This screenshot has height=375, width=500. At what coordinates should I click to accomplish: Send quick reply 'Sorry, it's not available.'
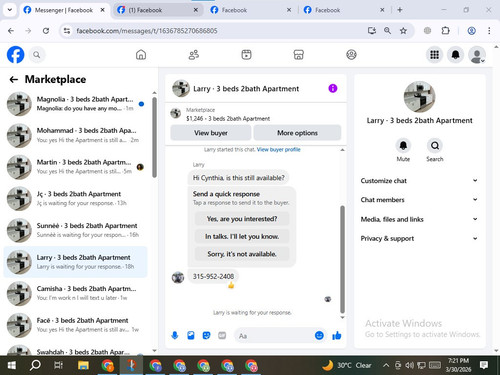(242, 254)
